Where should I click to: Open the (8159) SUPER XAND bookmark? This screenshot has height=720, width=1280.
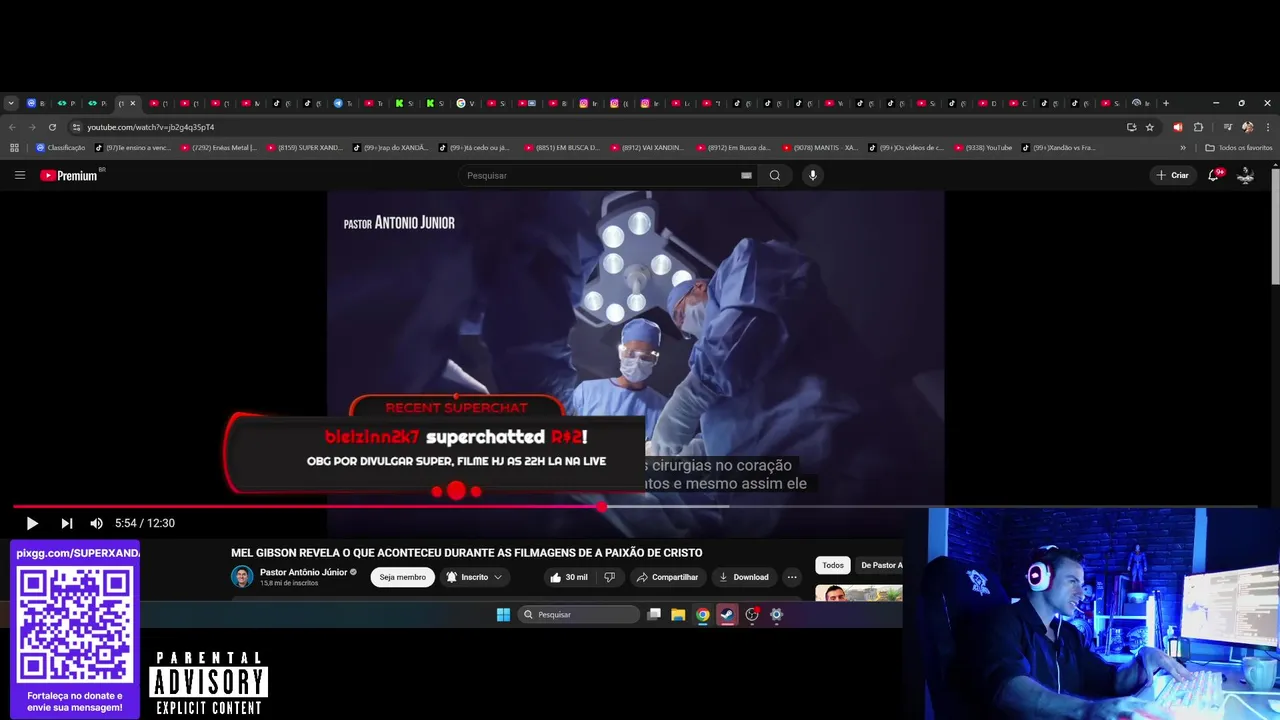[305, 148]
